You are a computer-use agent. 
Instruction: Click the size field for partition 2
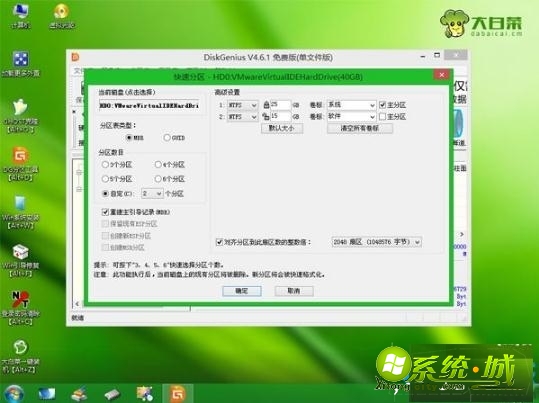[x=280, y=117]
